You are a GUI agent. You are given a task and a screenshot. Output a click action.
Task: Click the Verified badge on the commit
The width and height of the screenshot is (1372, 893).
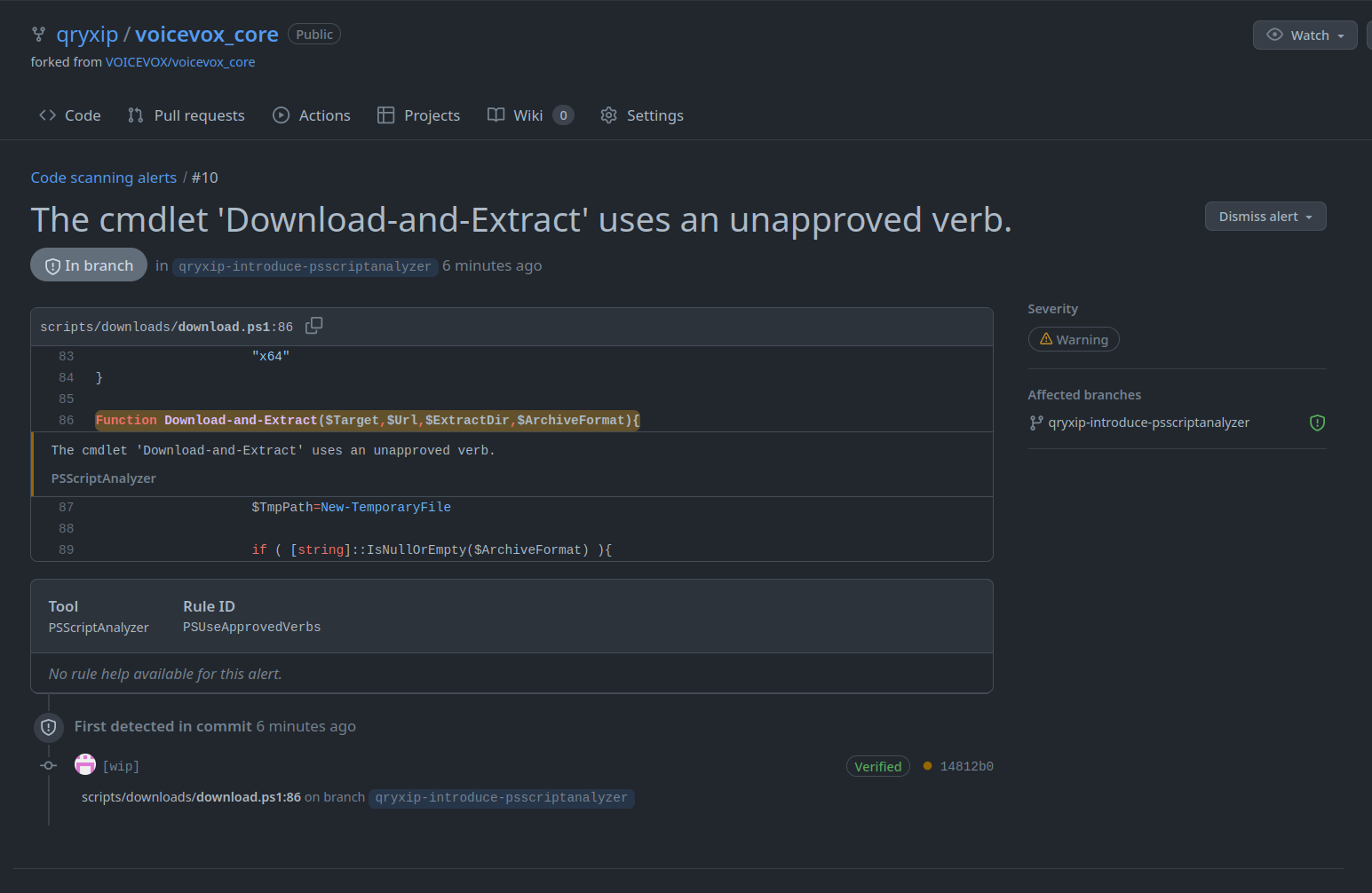(877, 765)
